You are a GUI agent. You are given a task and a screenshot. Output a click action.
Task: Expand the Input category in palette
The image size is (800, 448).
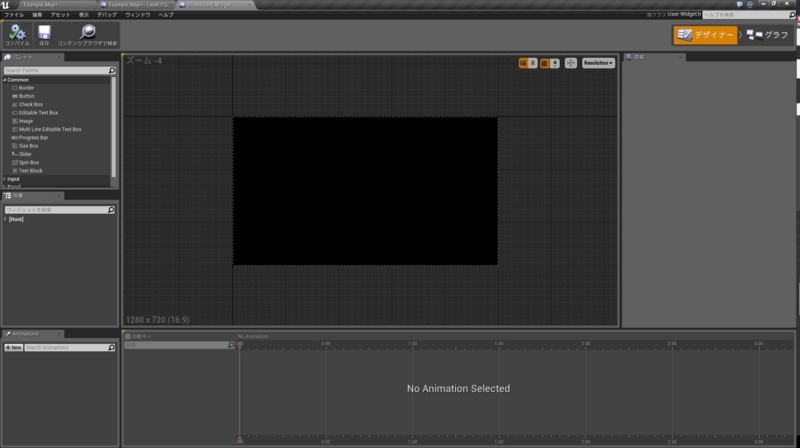pos(5,179)
